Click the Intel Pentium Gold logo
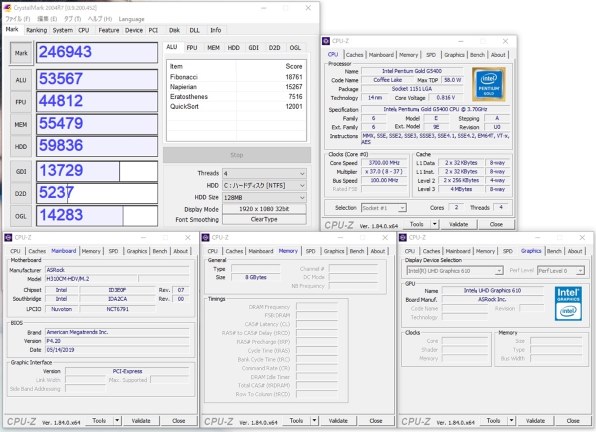 point(488,84)
